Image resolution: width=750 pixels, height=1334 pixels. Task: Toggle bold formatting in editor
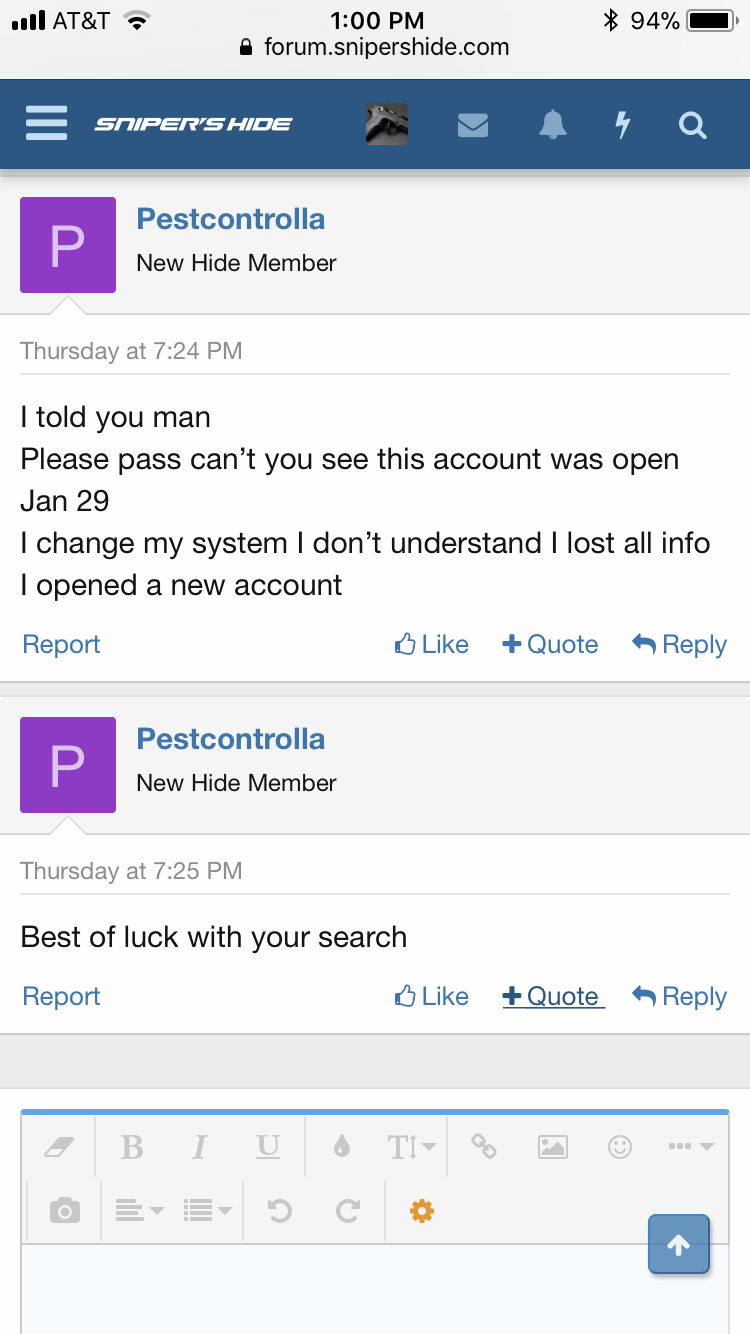click(132, 1147)
